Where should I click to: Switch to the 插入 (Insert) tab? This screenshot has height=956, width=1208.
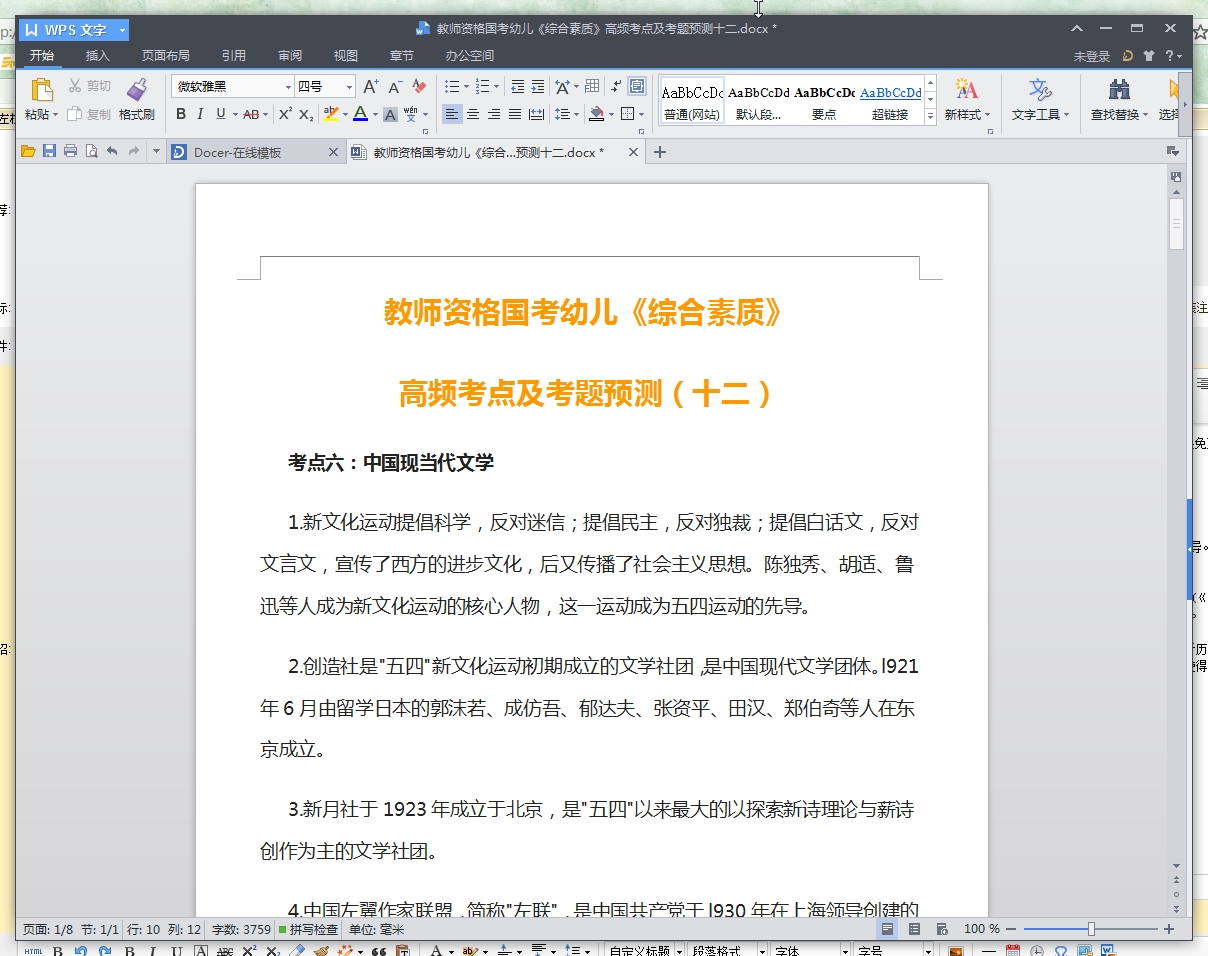click(98, 56)
